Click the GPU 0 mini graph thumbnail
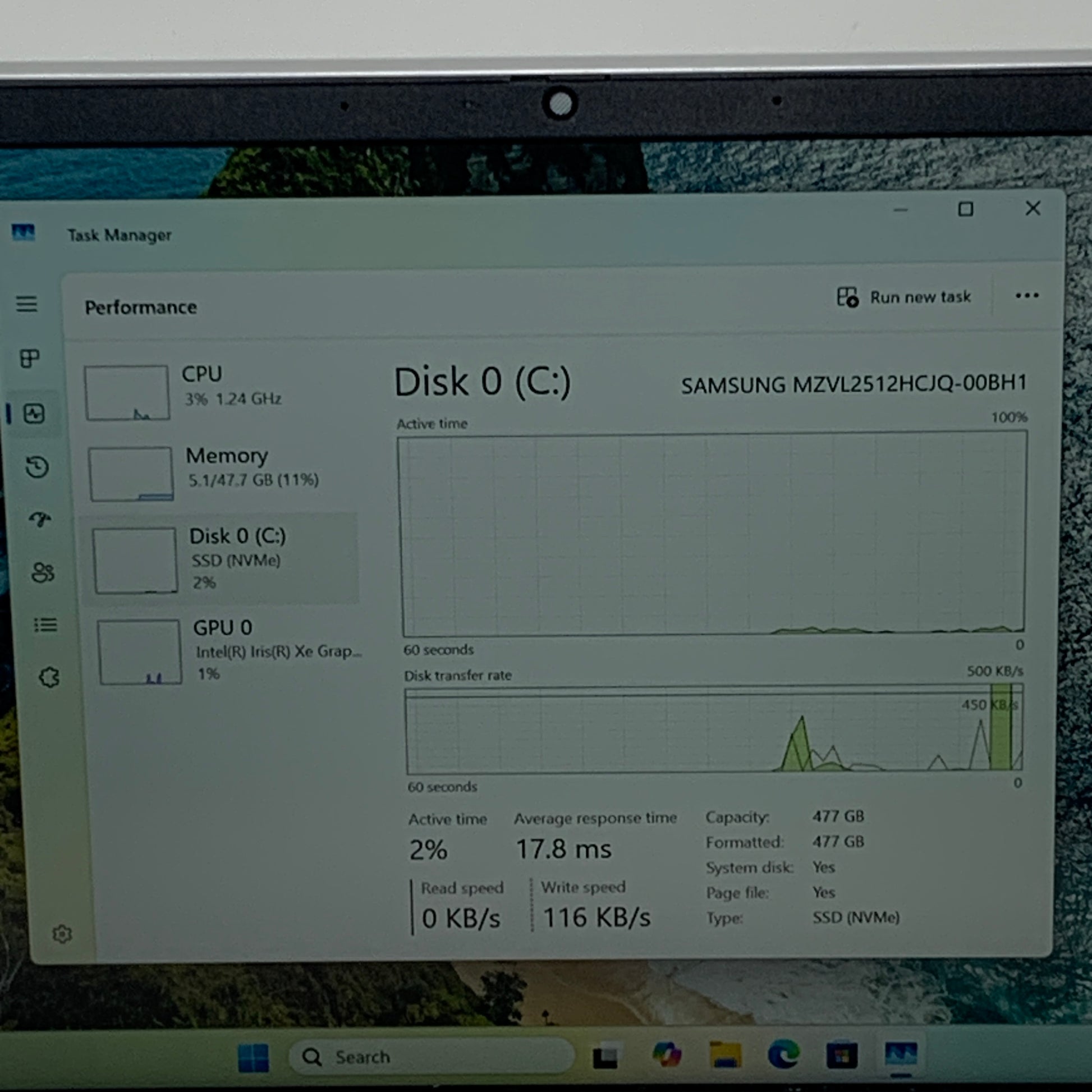The image size is (1092, 1092). tap(140, 651)
